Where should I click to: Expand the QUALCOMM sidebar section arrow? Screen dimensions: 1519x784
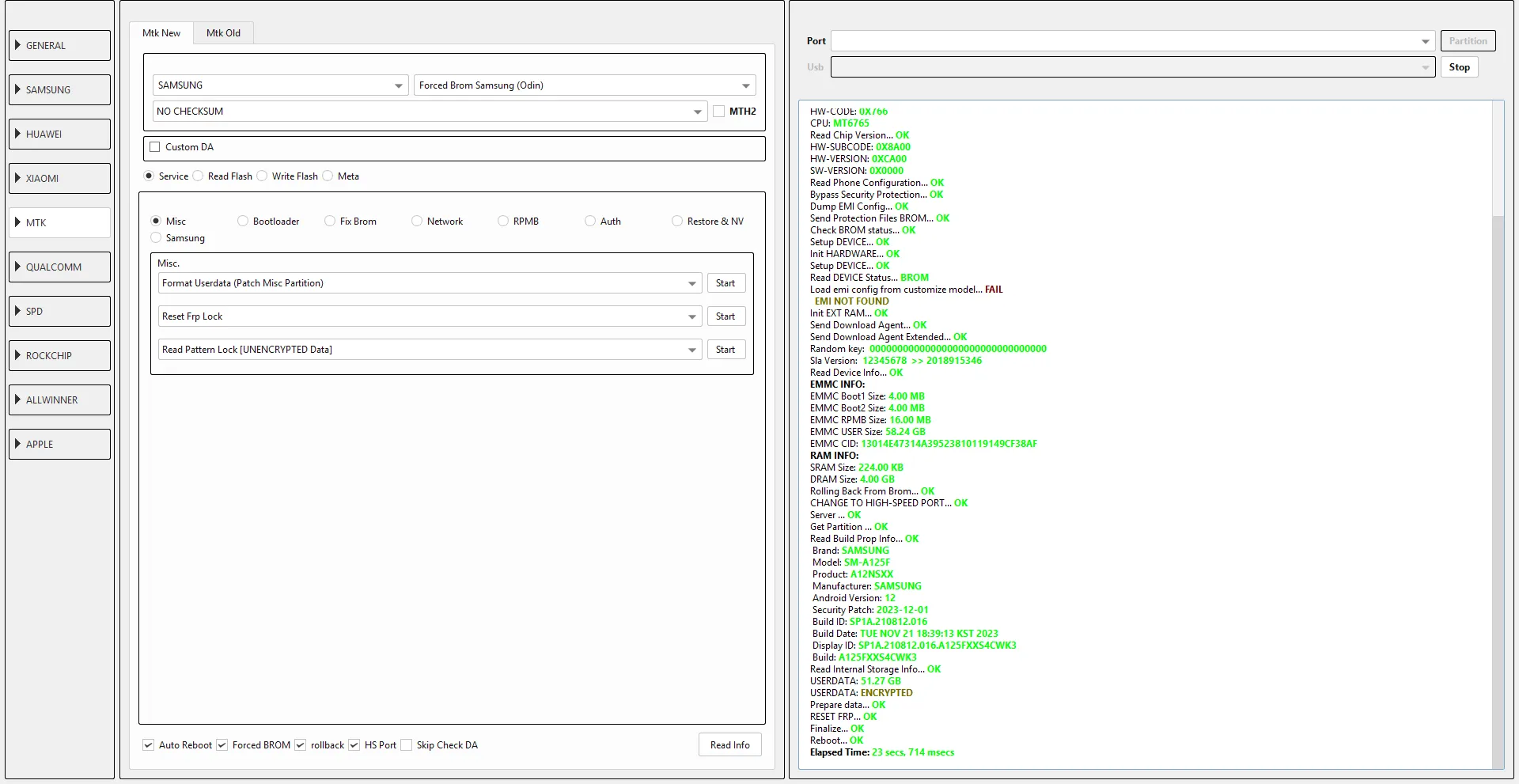(17, 267)
